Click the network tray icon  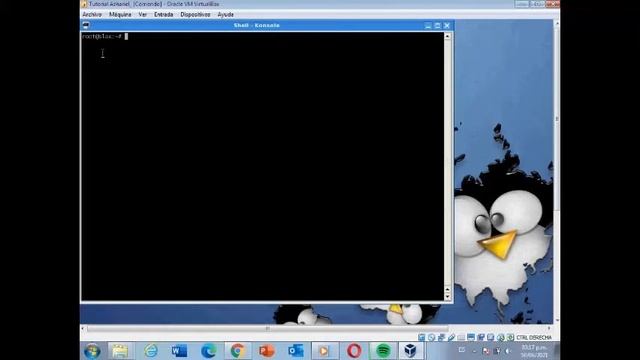coord(497,351)
